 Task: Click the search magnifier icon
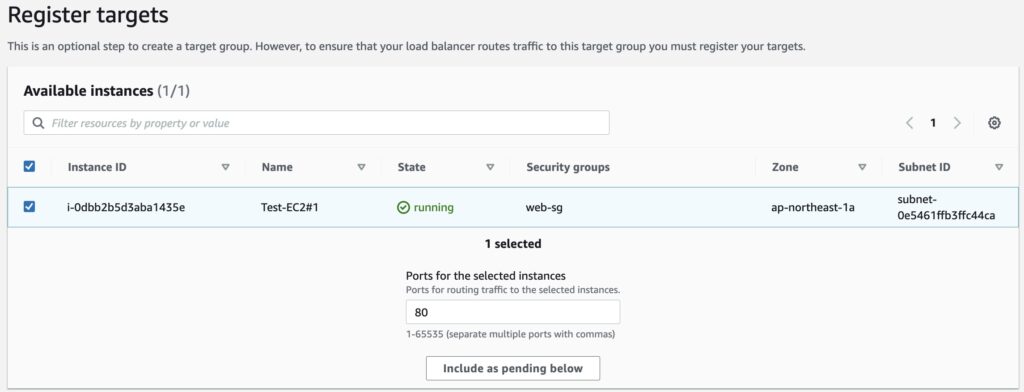coord(39,123)
